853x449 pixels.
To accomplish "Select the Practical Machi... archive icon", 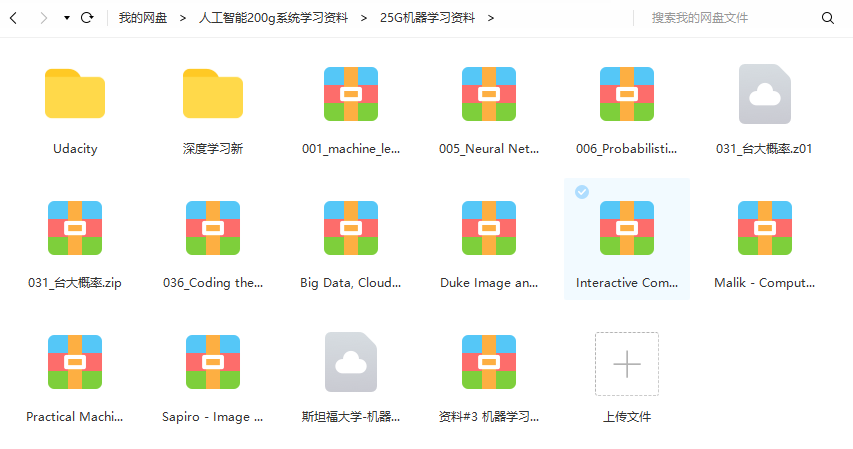I will coord(75,362).
